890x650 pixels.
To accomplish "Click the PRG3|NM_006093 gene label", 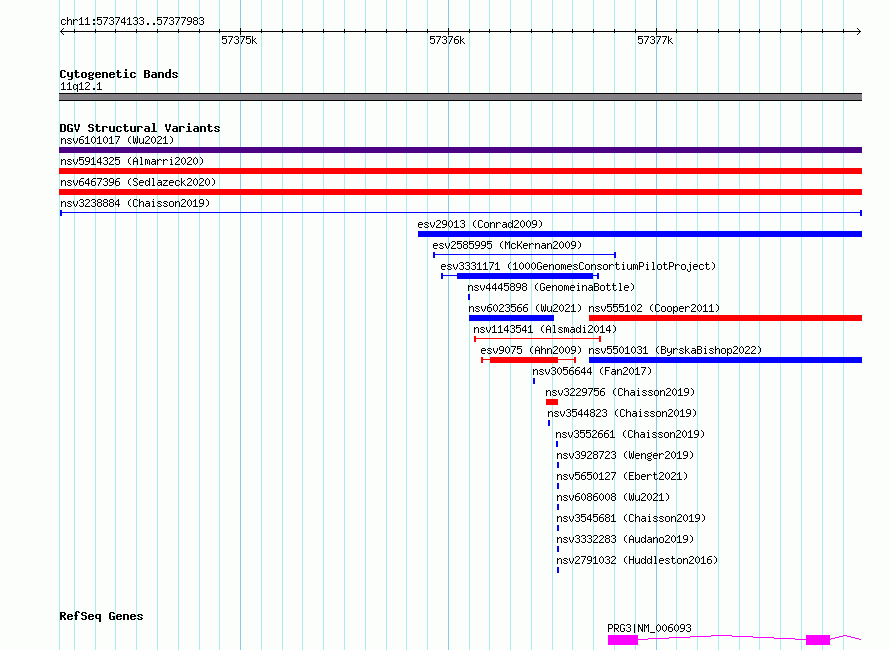I will [x=649, y=628].
